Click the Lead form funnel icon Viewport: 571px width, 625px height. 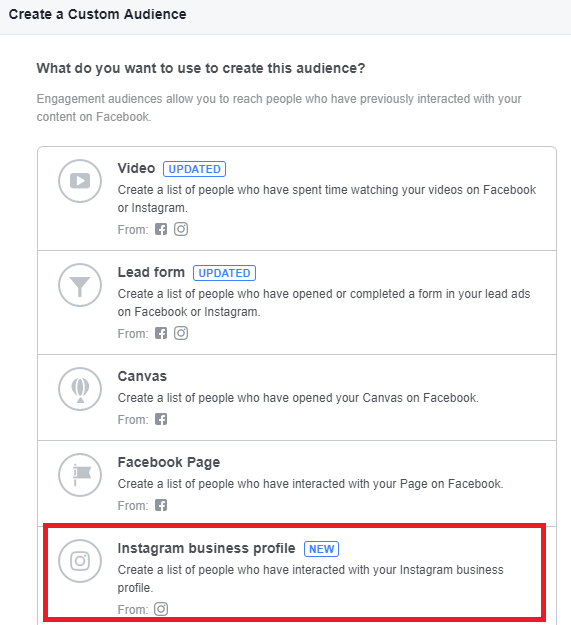point(80,285)
